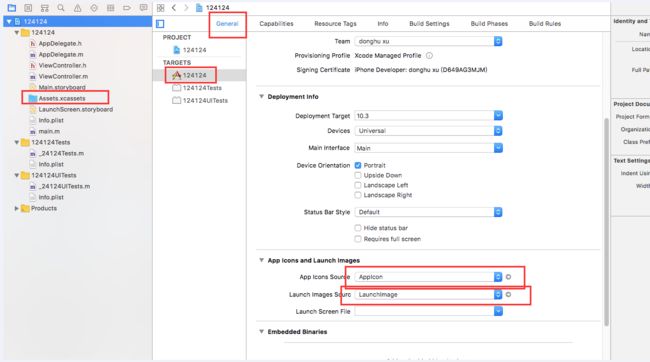650x362 pixels.
Task: Collapse the Embedded Binaries section
Action: coord(262,332)
